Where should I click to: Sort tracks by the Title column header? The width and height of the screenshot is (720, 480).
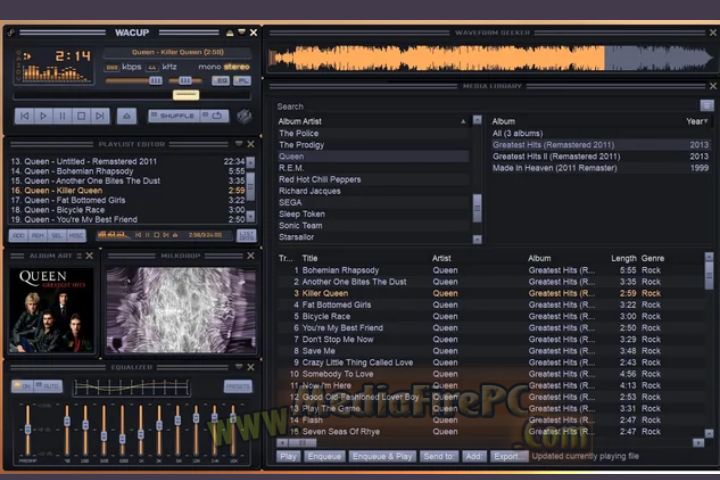click(x=310, y=258)
